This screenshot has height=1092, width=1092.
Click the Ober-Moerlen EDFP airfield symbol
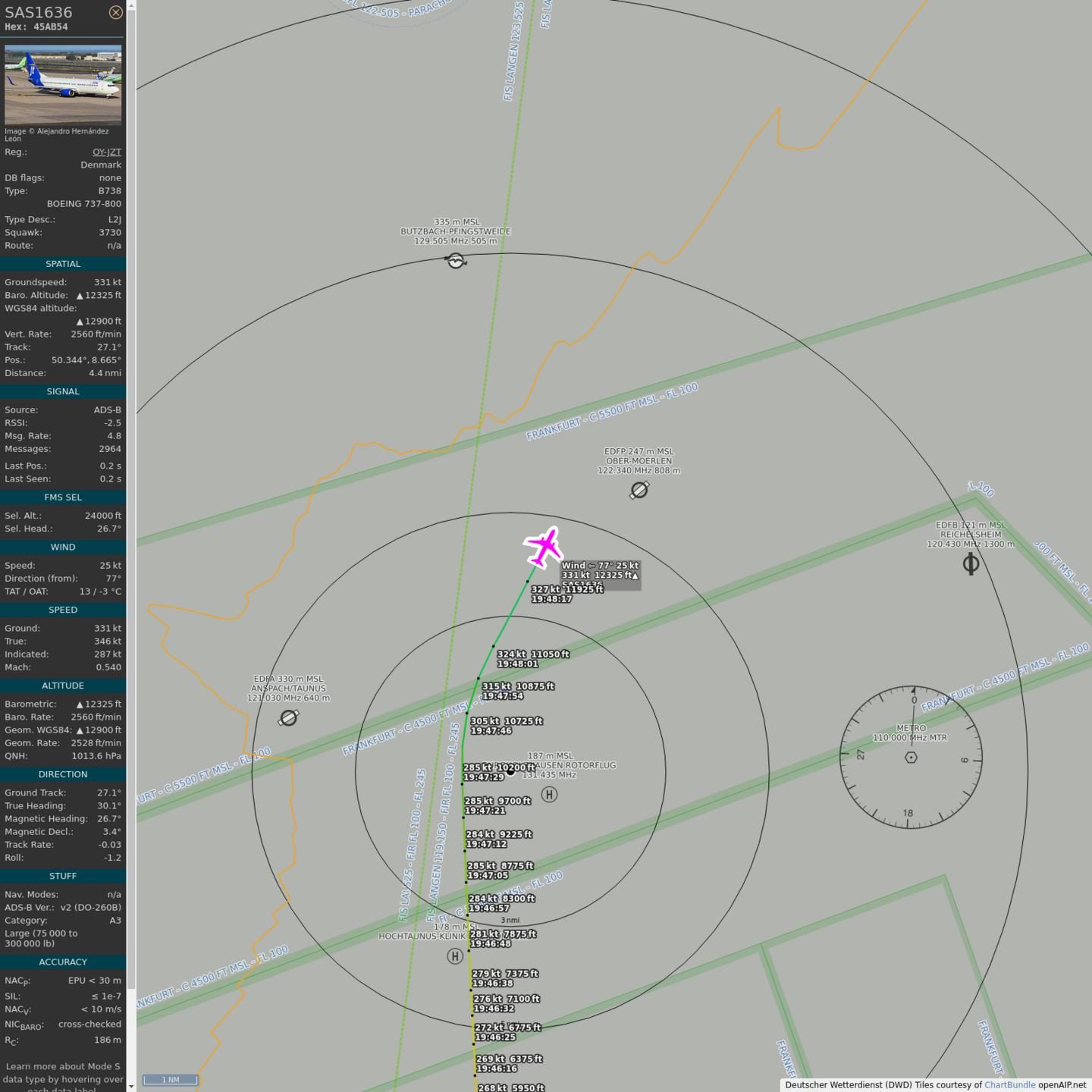point(639,491)
